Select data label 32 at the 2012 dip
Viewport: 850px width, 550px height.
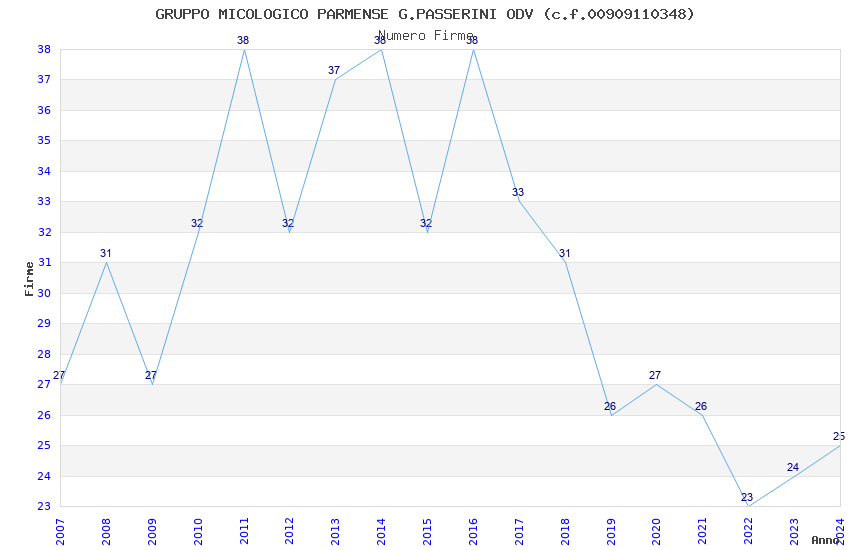[x=288, y=223]
